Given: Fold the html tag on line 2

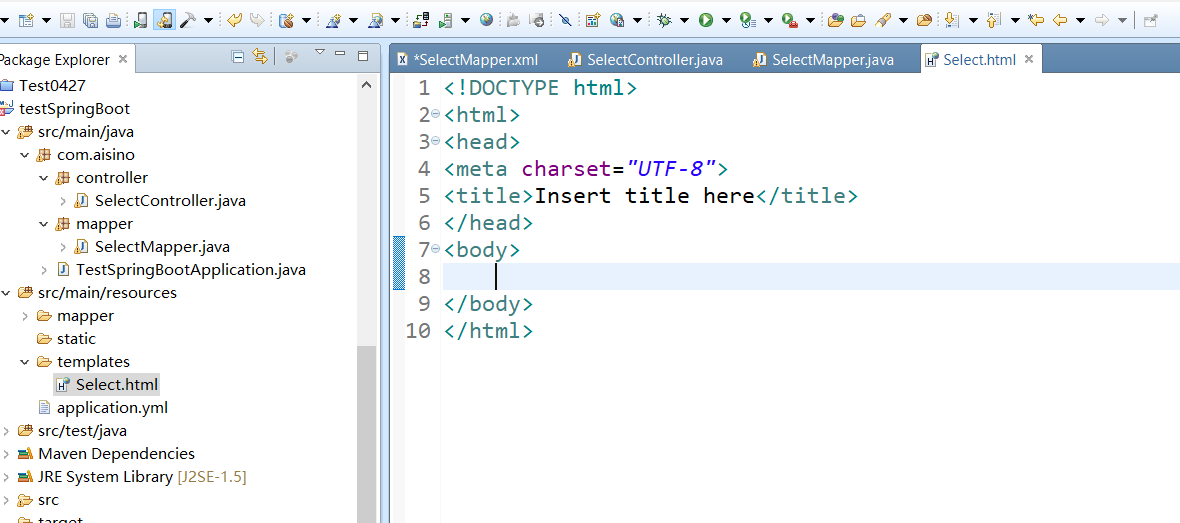Looking at the screenshot, I should tap(436, 115).
